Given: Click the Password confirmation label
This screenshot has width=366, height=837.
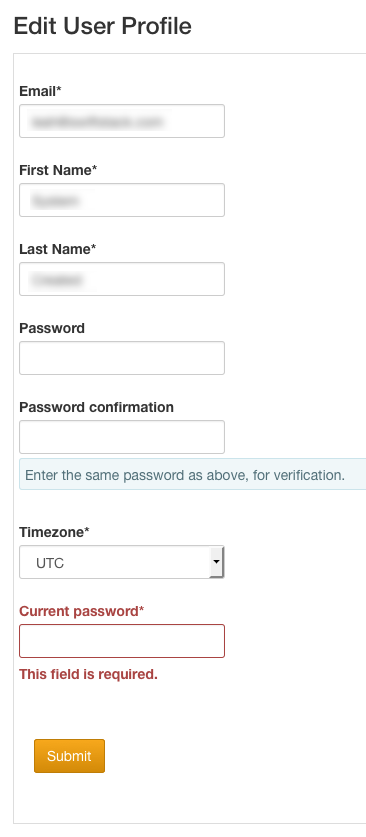Looking at the screenshot, I should coord(97,407).
